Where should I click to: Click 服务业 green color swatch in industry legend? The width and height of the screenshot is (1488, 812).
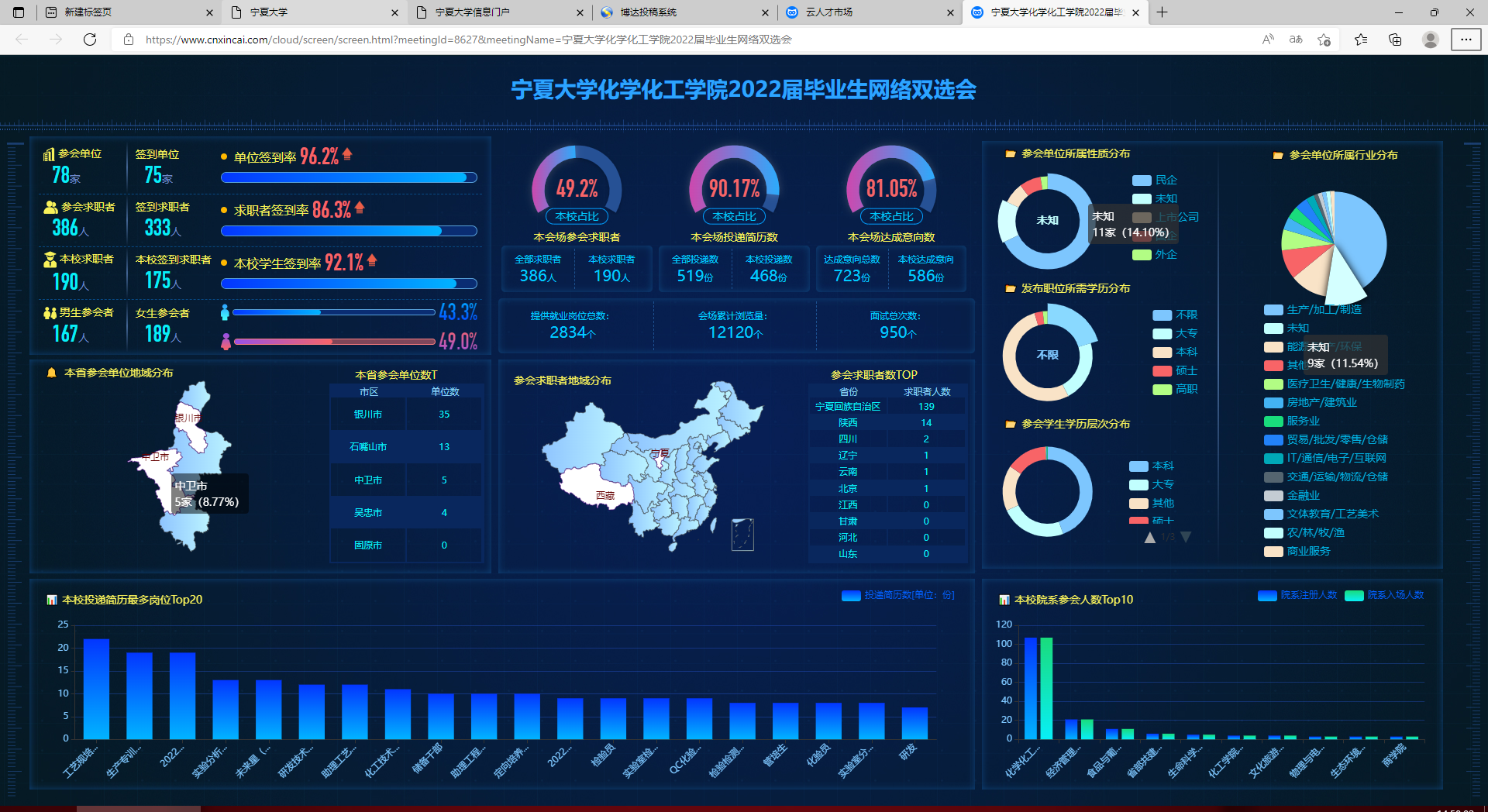click(x=1273, y=421)
